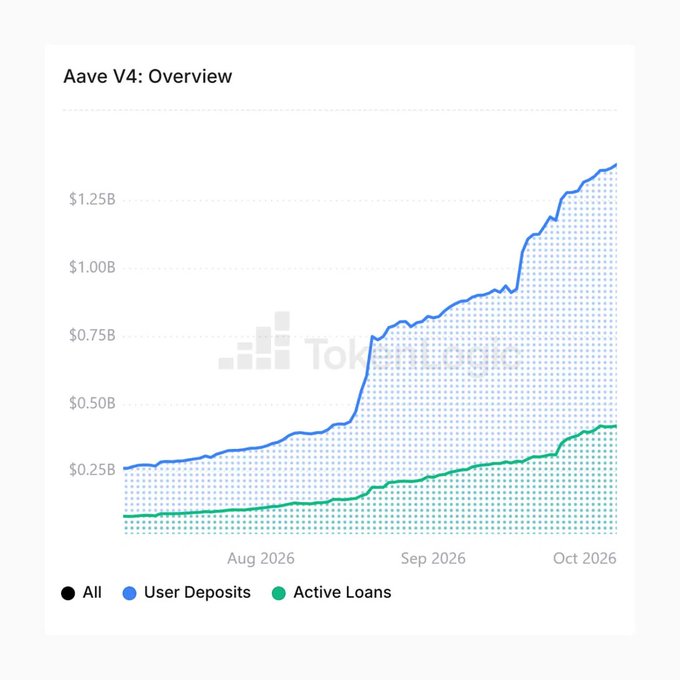
Task: Select the All legend filter
Action: 82,592
